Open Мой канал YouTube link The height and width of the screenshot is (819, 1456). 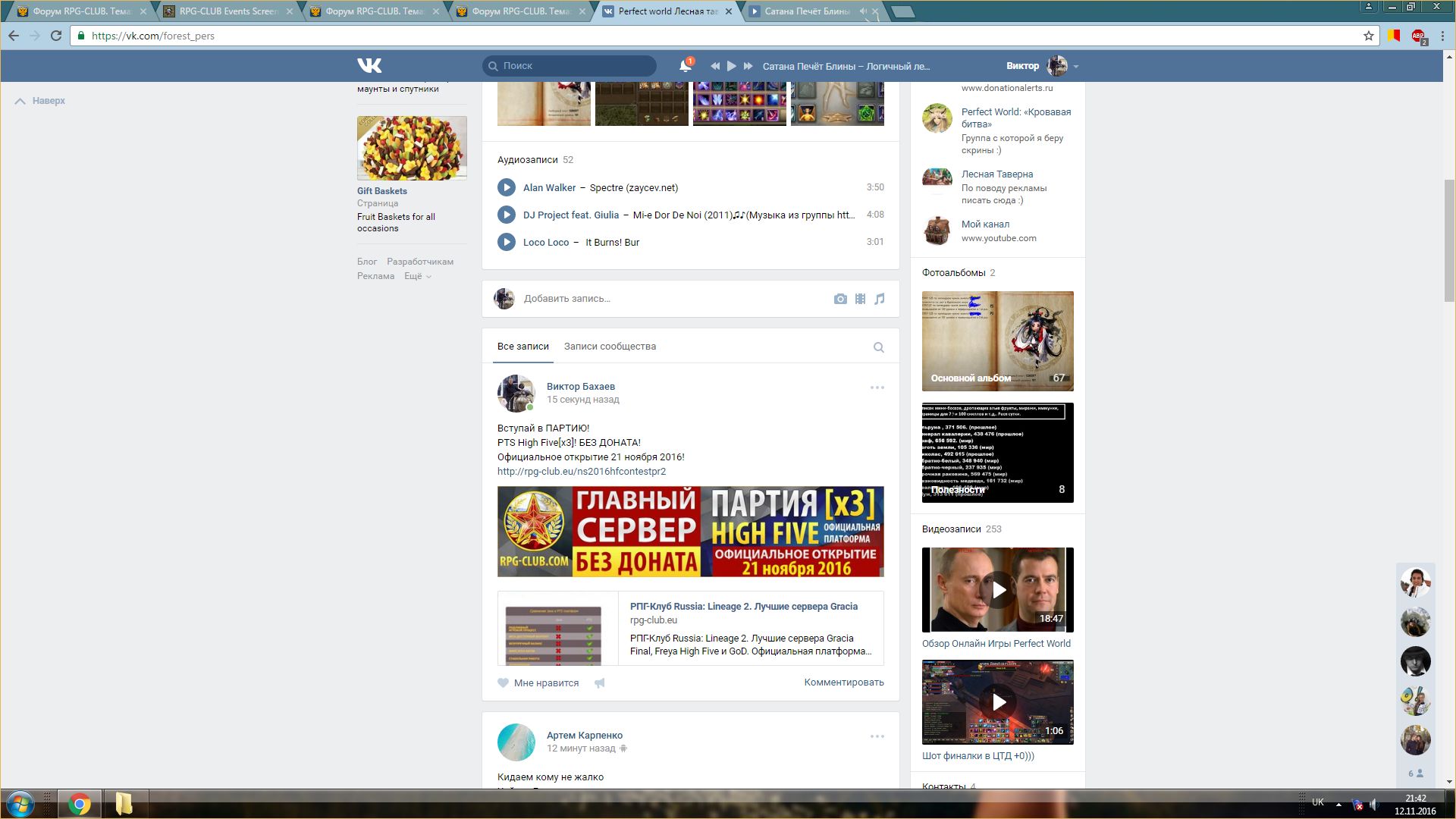pyautogui.click(x=985, y=224)
